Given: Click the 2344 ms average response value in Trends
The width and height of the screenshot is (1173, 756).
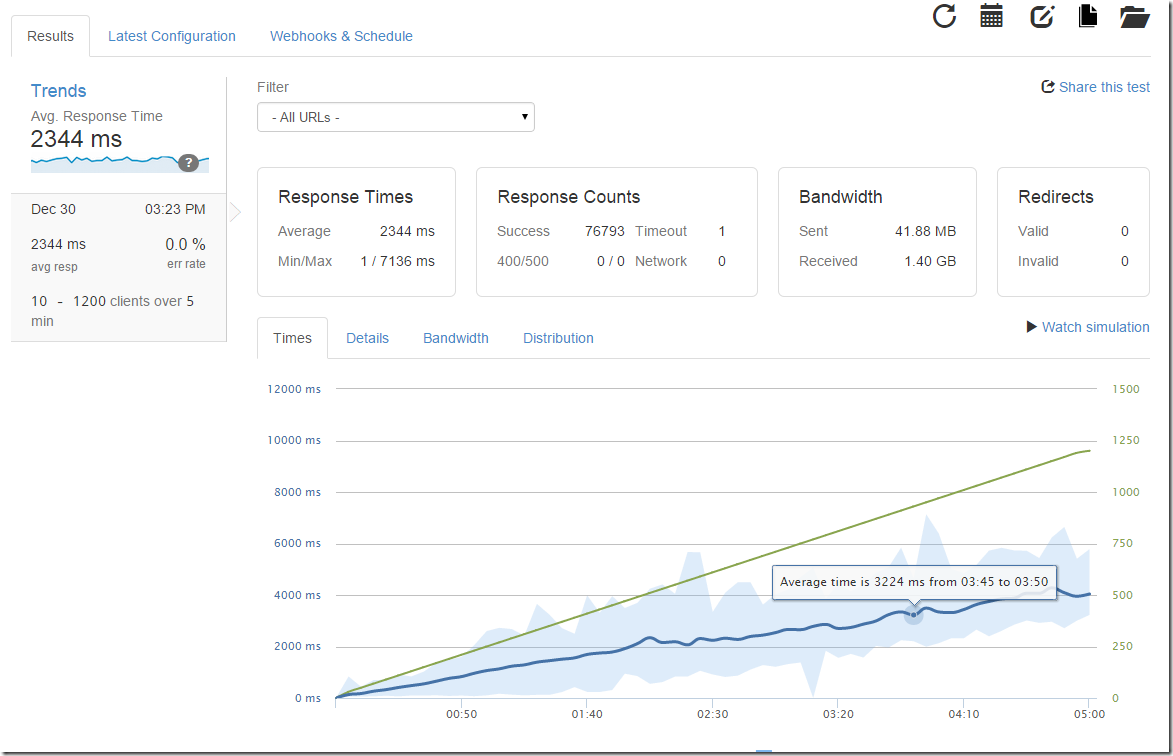Looking at the screenshot, I should (x=76, y=139).
